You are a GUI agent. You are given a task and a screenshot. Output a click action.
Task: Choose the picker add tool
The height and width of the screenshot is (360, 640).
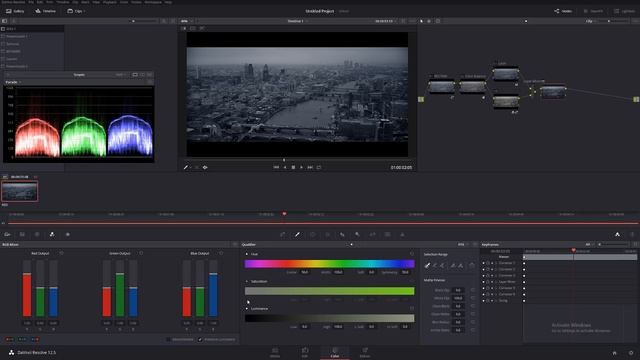pyautogui.click(x=442, y=265)
